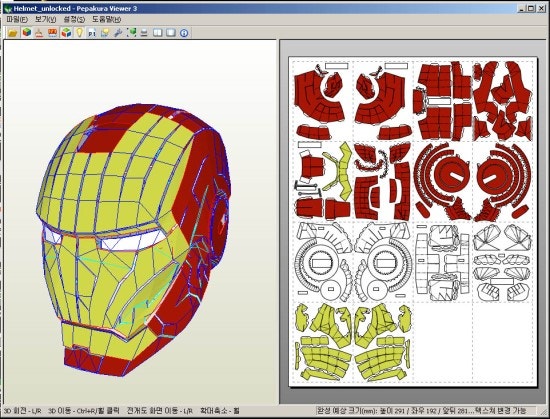Select the right white gear-ring outline part

pos(385,262)
